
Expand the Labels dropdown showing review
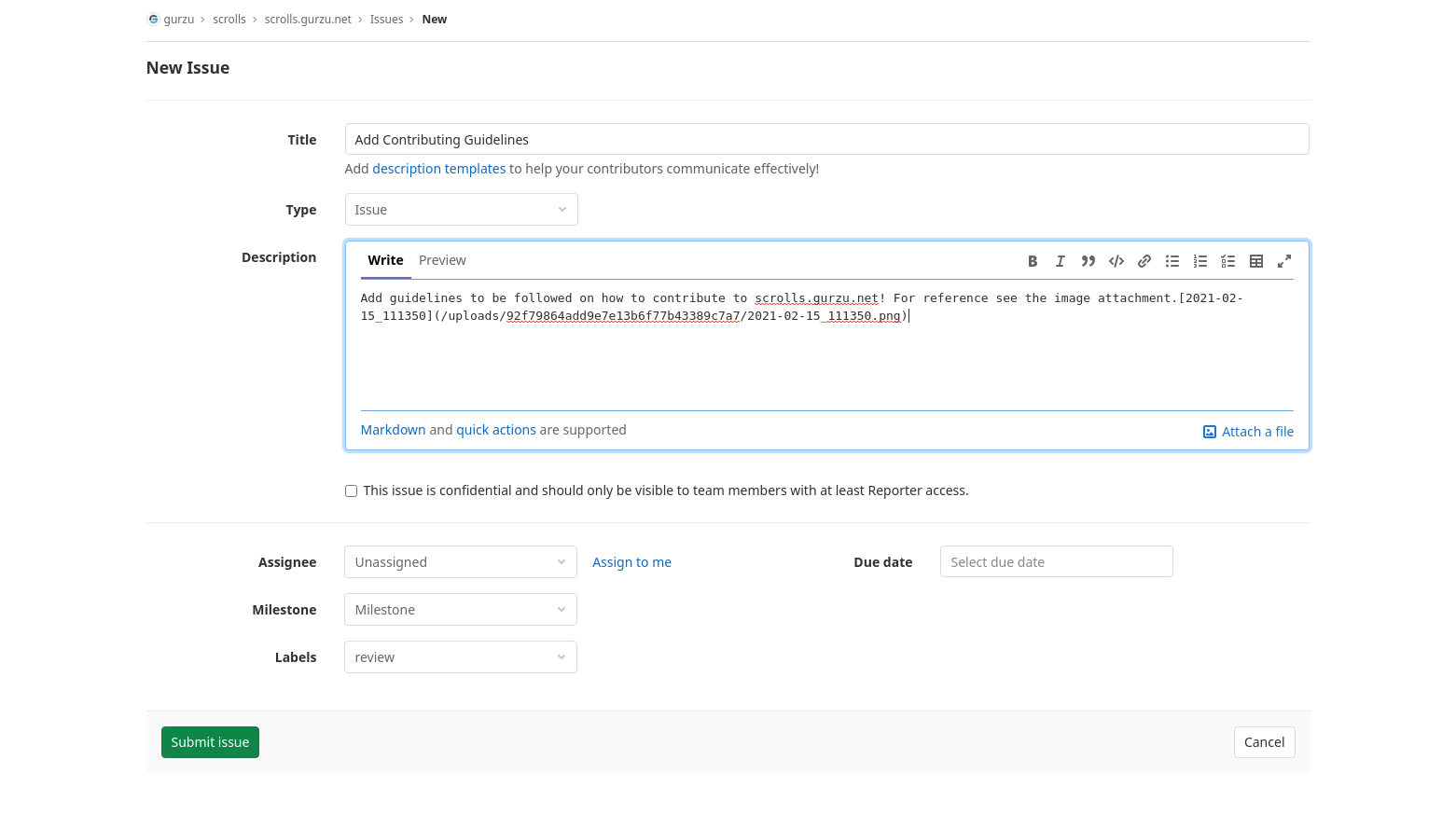point(460,657)
